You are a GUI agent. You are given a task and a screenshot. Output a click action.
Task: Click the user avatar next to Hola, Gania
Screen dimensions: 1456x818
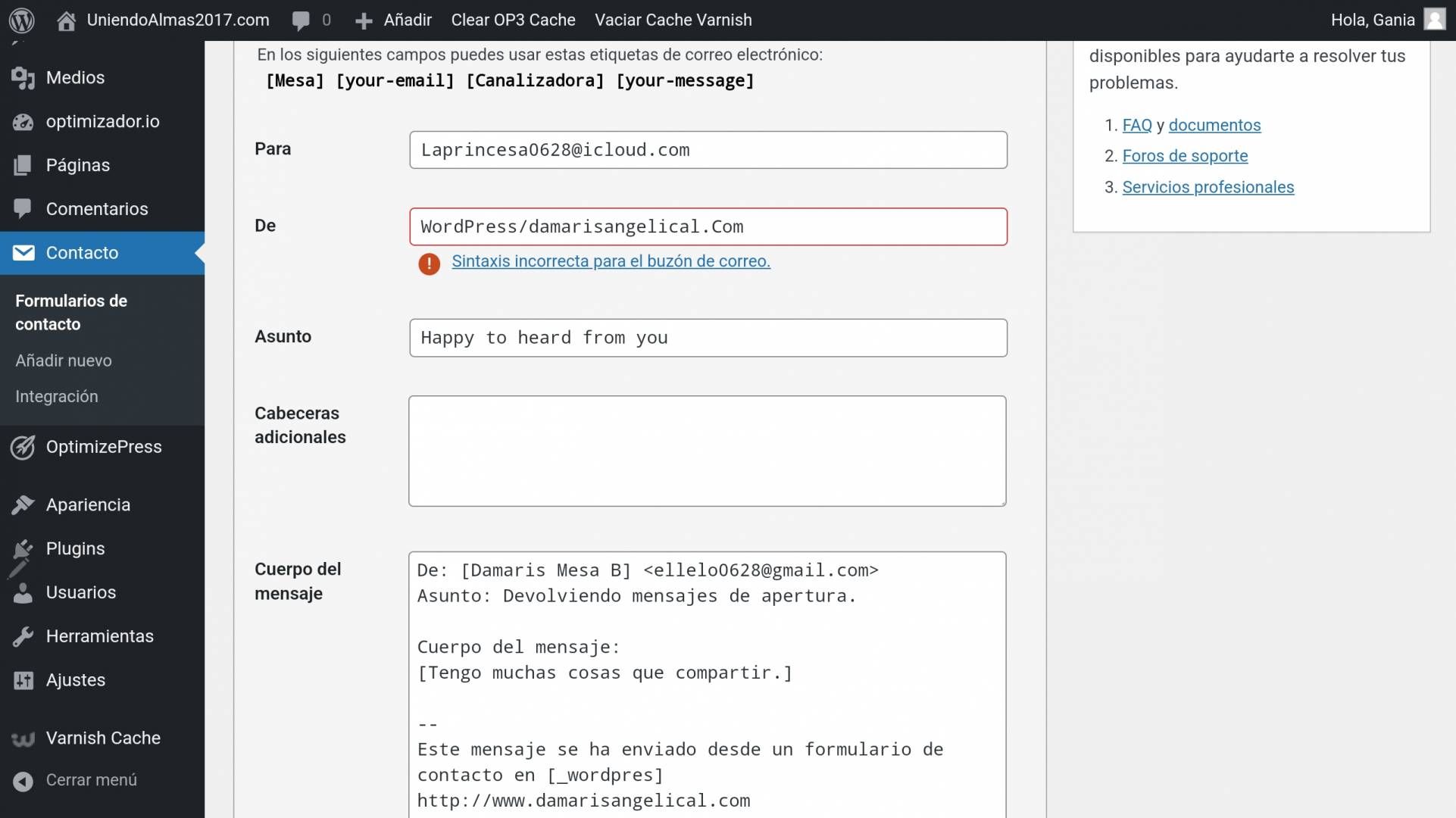pos(1435,20)
